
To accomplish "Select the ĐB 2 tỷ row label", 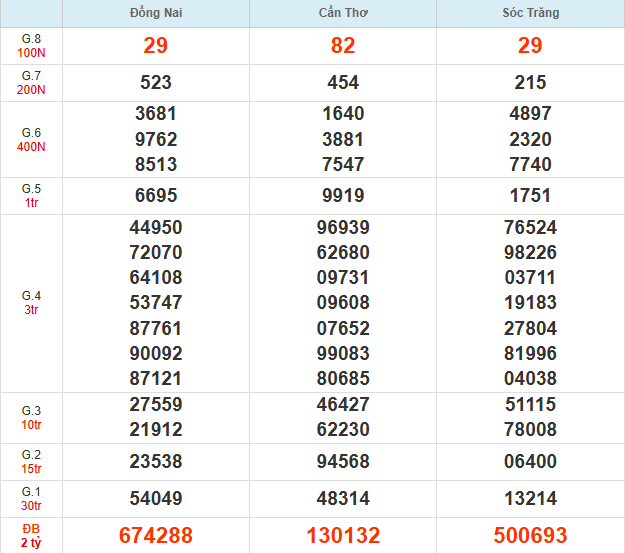I will pyautogui.click(x=31, y=536).
